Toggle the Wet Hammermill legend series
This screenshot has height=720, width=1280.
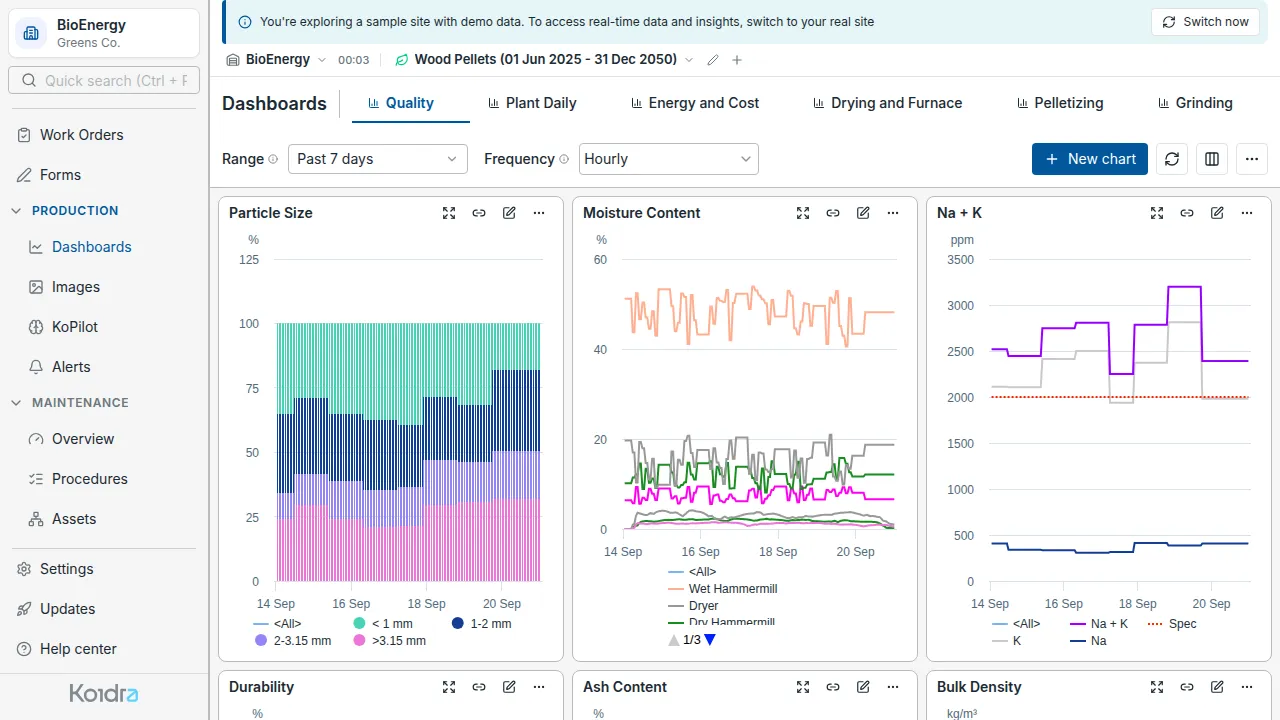722,589
